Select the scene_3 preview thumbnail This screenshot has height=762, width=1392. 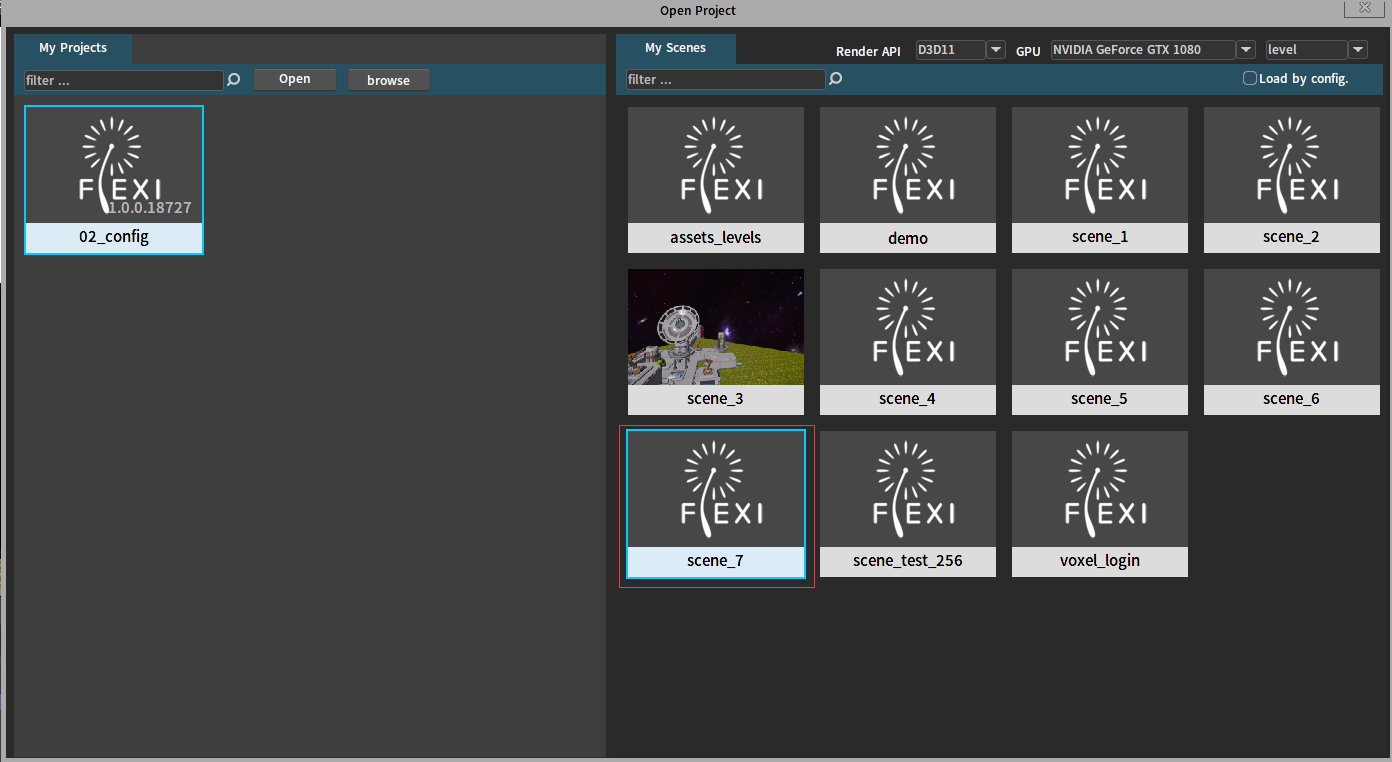[x=715, y=327]
